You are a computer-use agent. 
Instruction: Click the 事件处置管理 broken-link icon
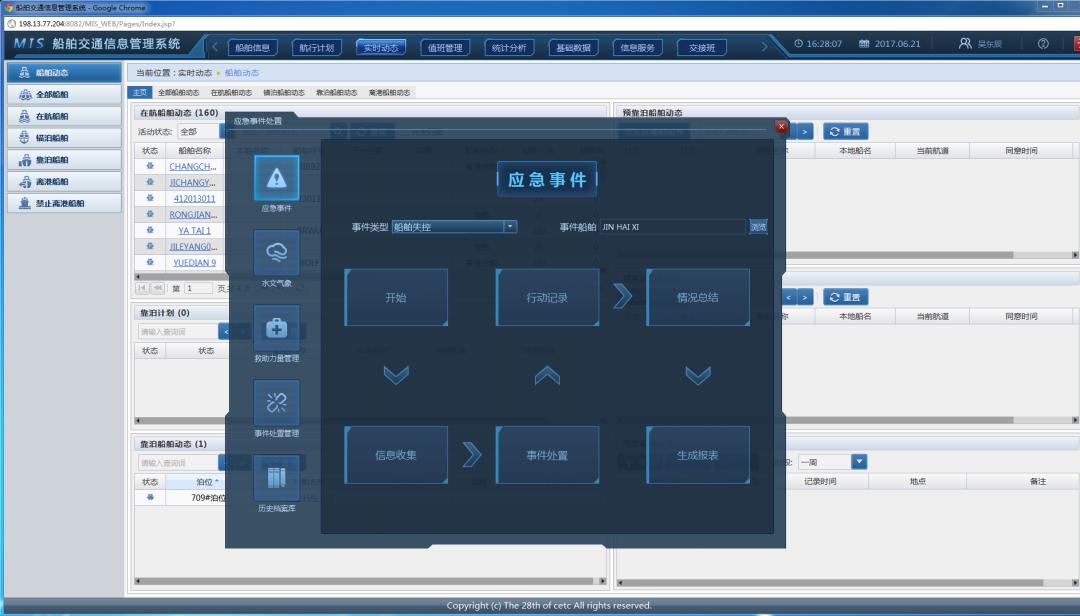click(276, 403)
